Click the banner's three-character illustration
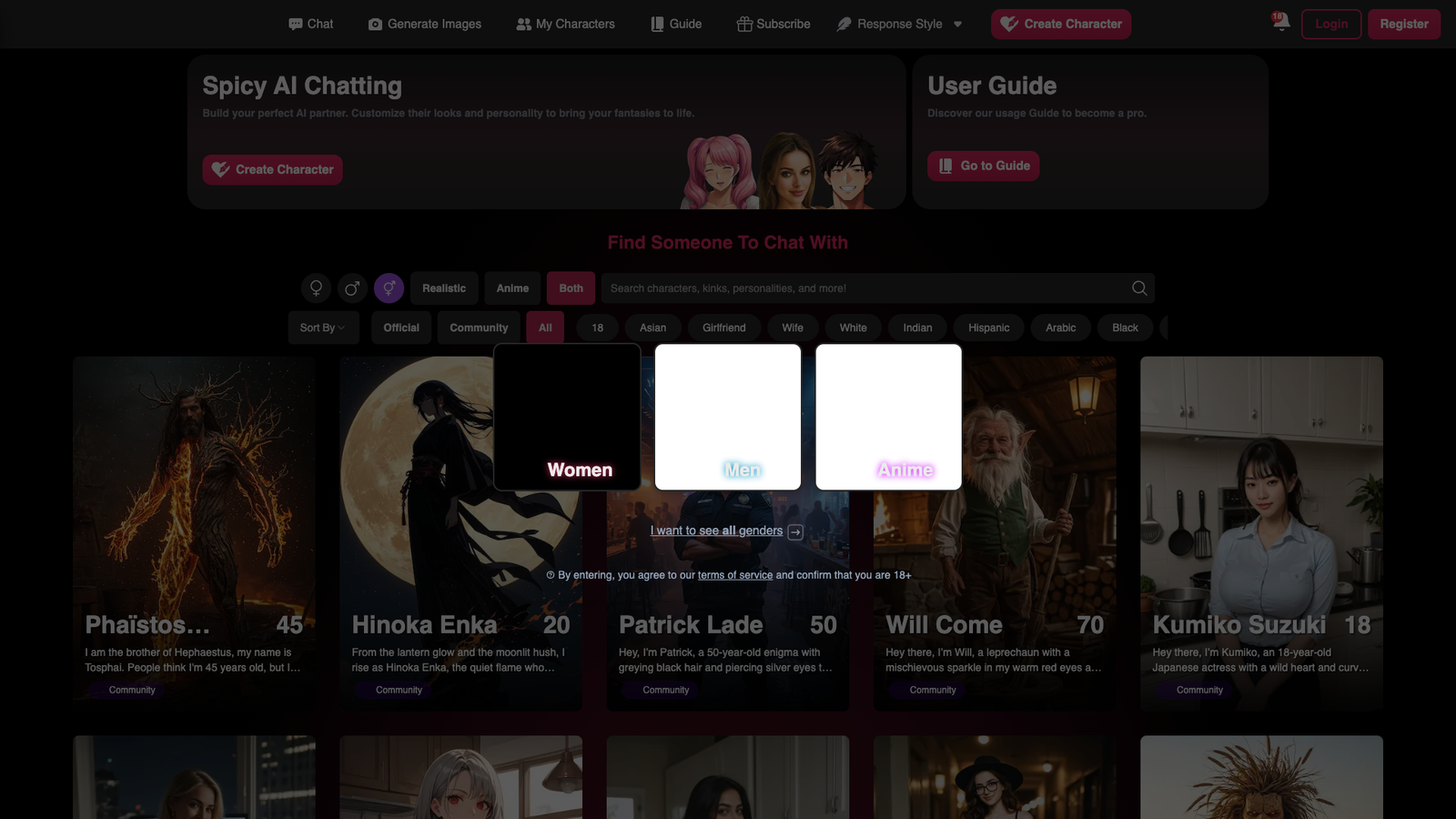1456x819 pixels. (780, 170)
